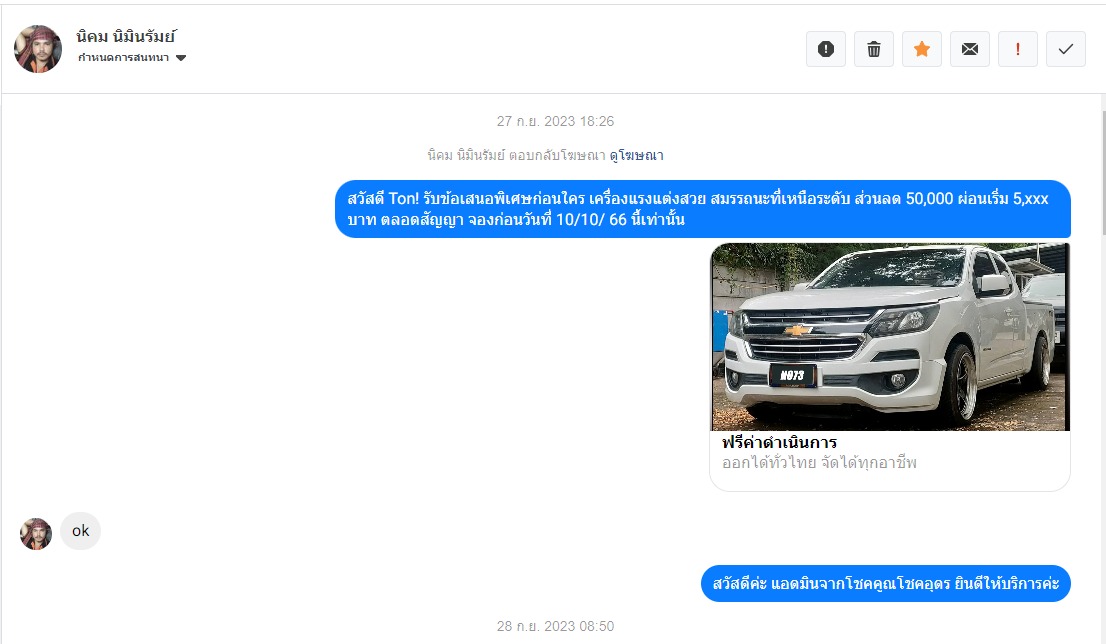Open the ดูโฆษณา link
Screen dimensions: 1106x644
pos(636,155)
